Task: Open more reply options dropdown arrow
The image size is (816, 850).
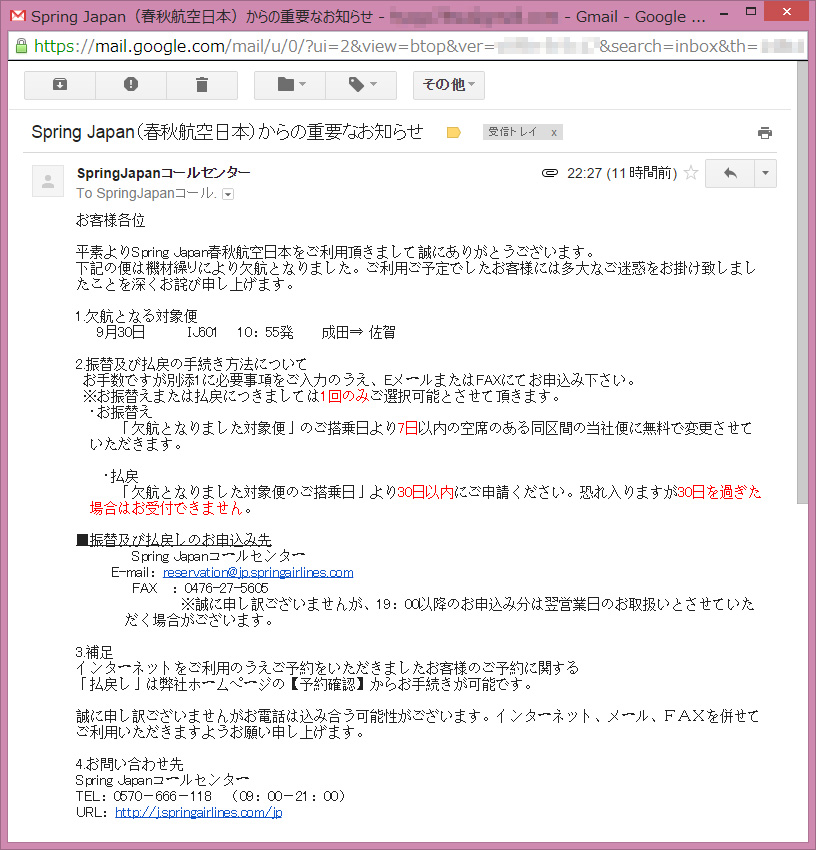Action: 765,173
